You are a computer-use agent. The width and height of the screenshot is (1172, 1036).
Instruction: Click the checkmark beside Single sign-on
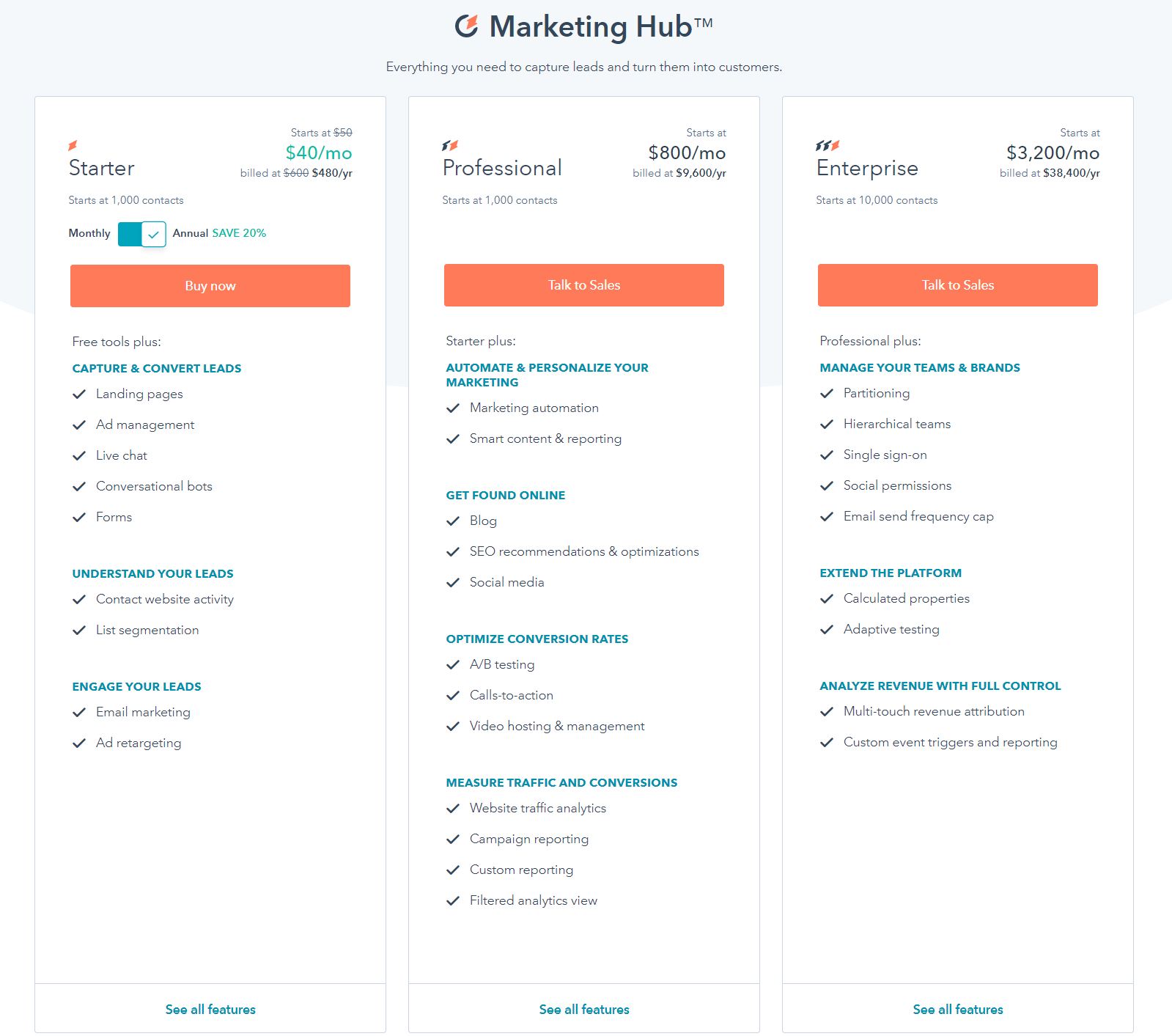pos(827,455)
